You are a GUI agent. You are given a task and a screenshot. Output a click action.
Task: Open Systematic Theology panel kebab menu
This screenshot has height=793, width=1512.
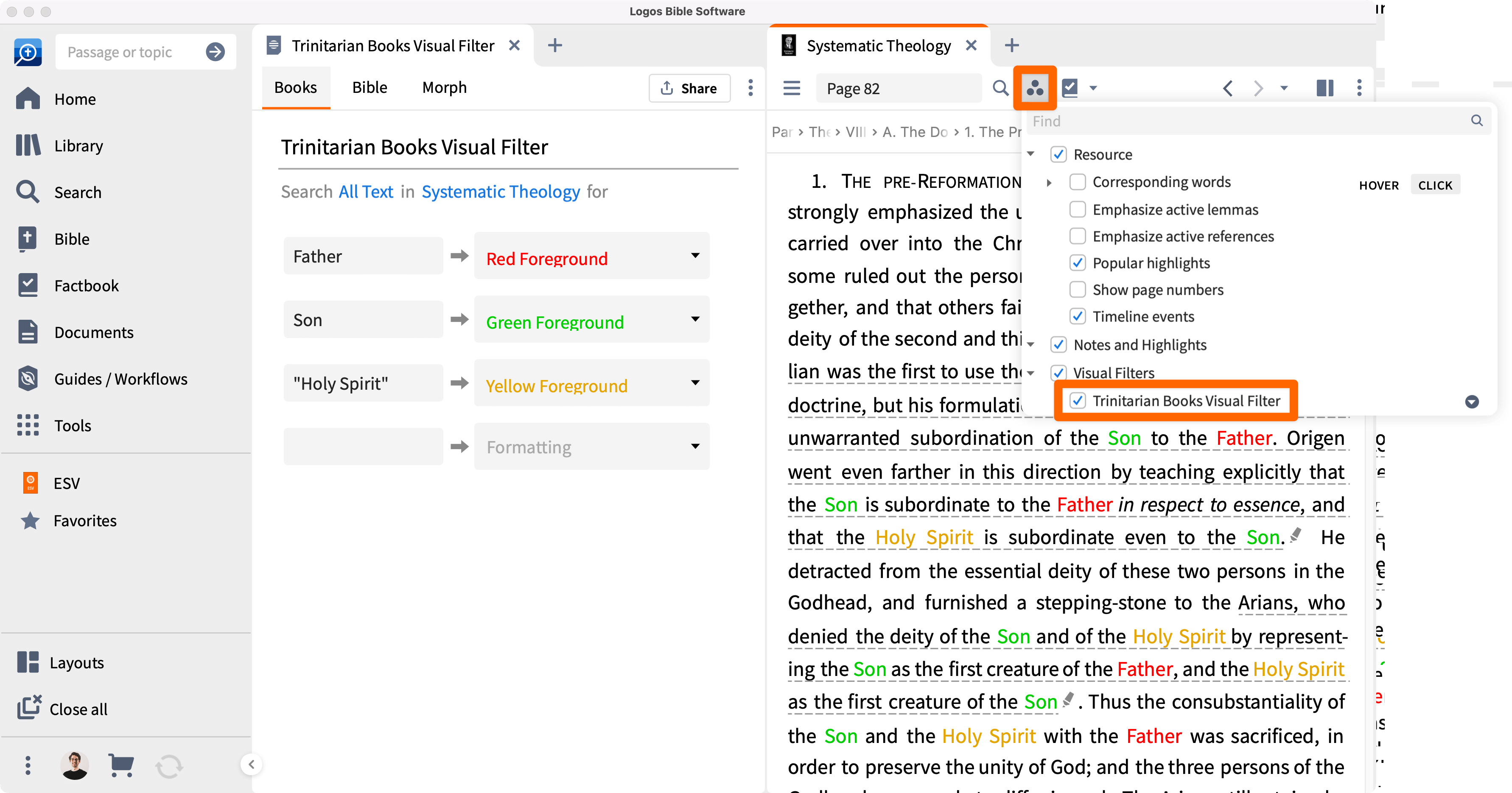click(1359, 88)
